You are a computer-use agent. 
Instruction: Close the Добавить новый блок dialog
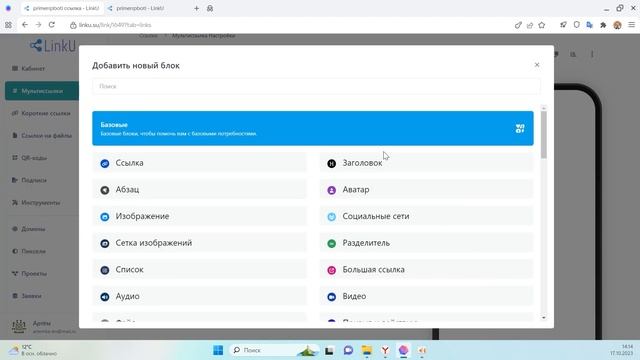(x=537, y=65)
